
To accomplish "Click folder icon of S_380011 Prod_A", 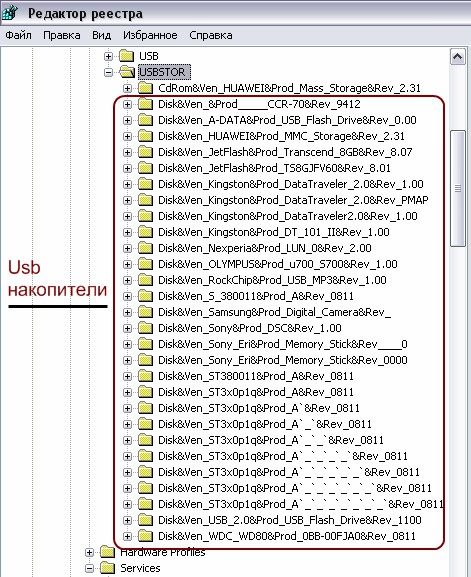I will 146,296.
